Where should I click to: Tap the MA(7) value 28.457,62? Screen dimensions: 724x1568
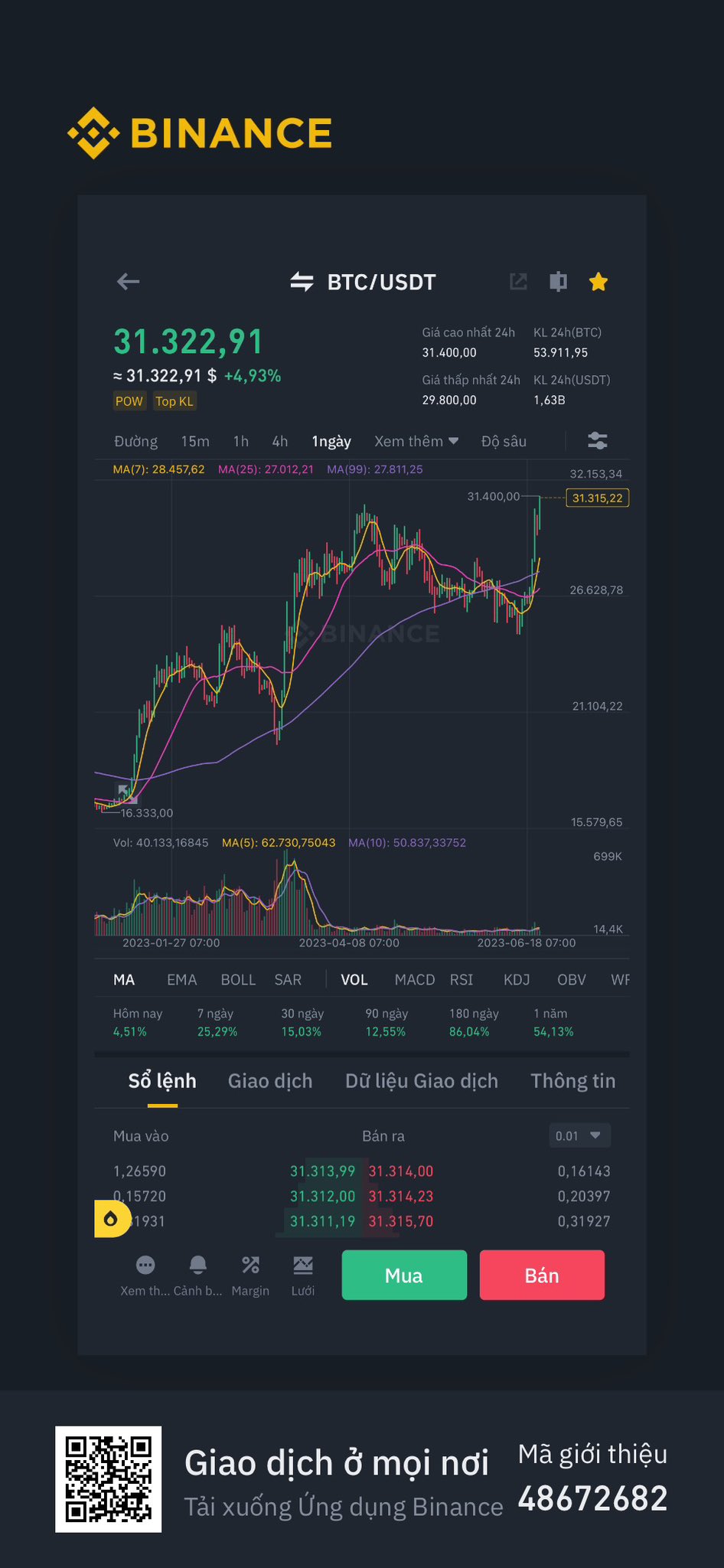point(158,469)
